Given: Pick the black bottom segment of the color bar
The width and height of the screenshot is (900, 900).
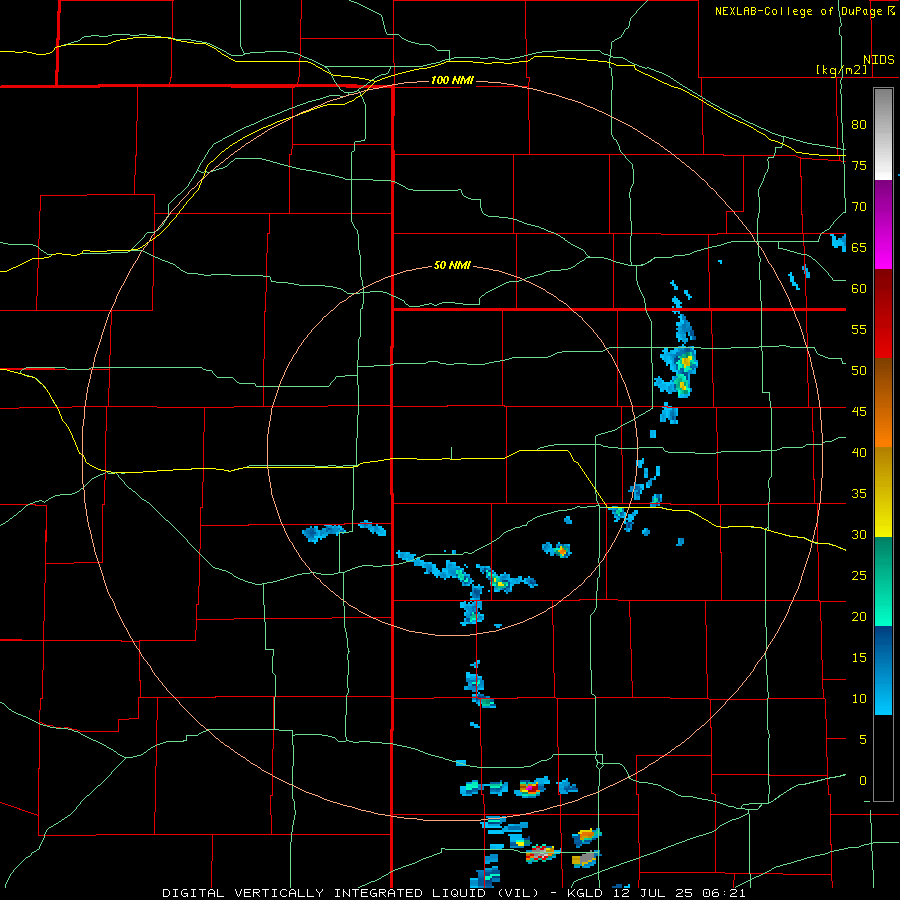Looking at the screenshot, I should click(x=883, y=758).
